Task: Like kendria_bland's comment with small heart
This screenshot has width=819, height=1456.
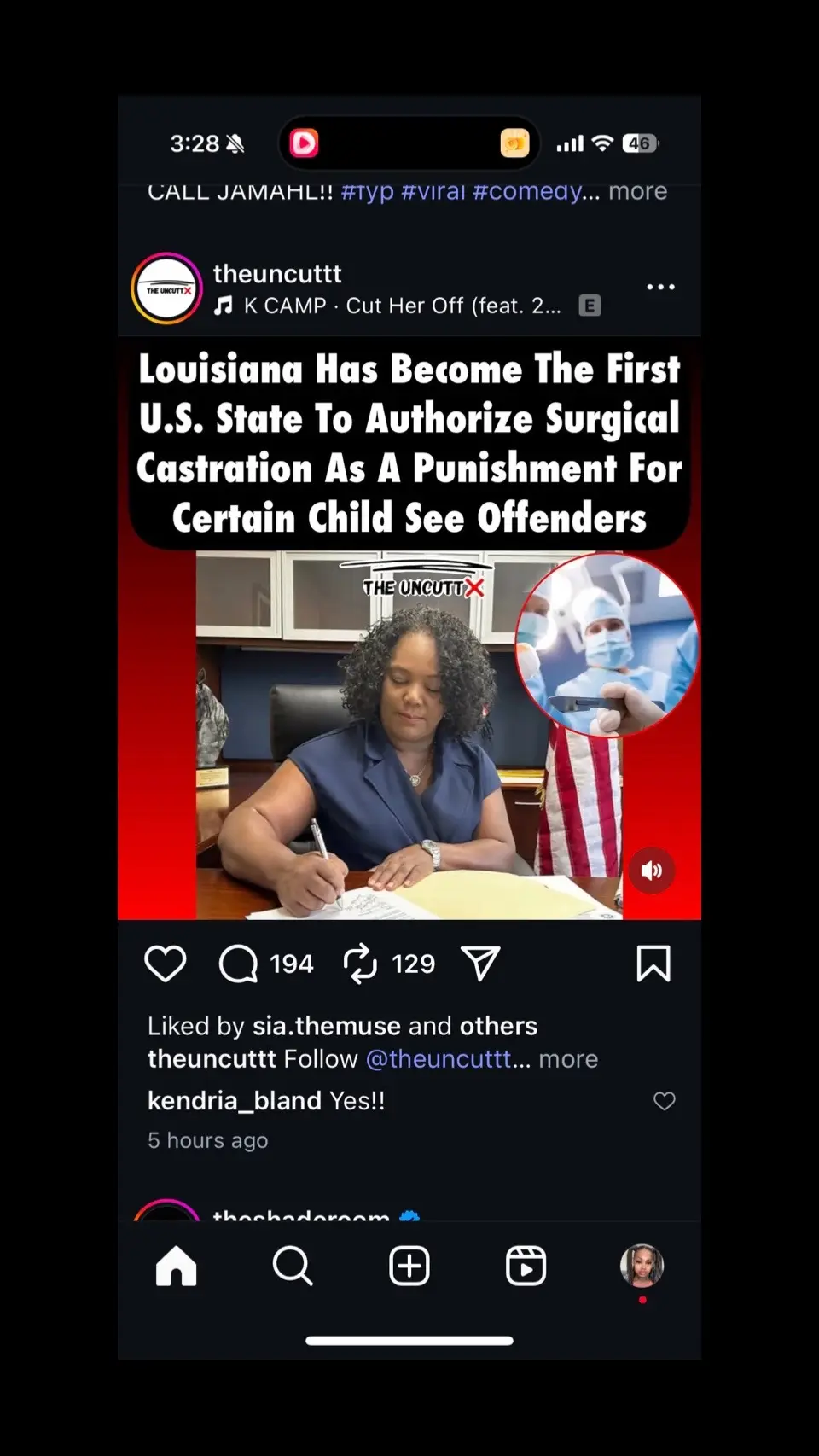Action: pyautogui.click(x=665, y=1101)
